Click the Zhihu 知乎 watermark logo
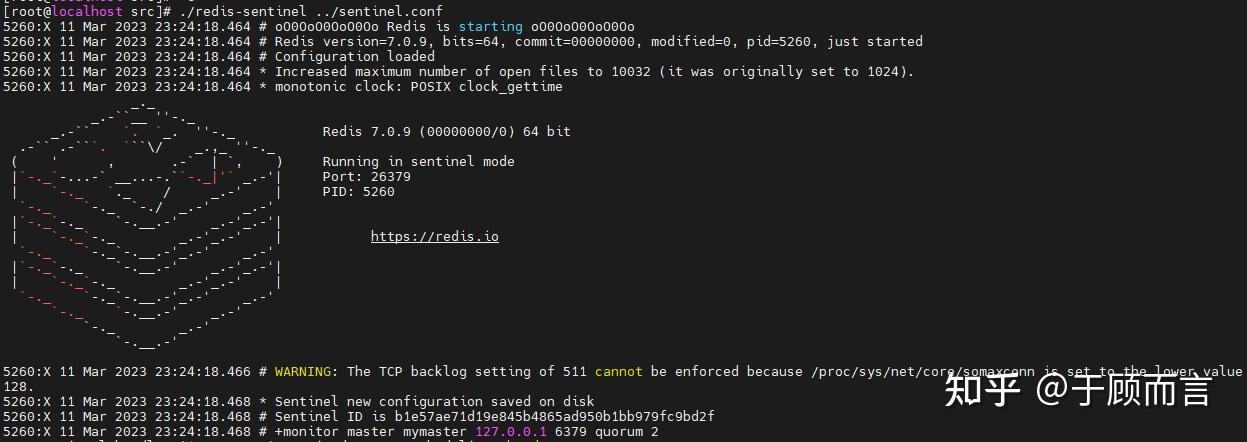Screen dimensions: 1247x442 pos(983,390)
